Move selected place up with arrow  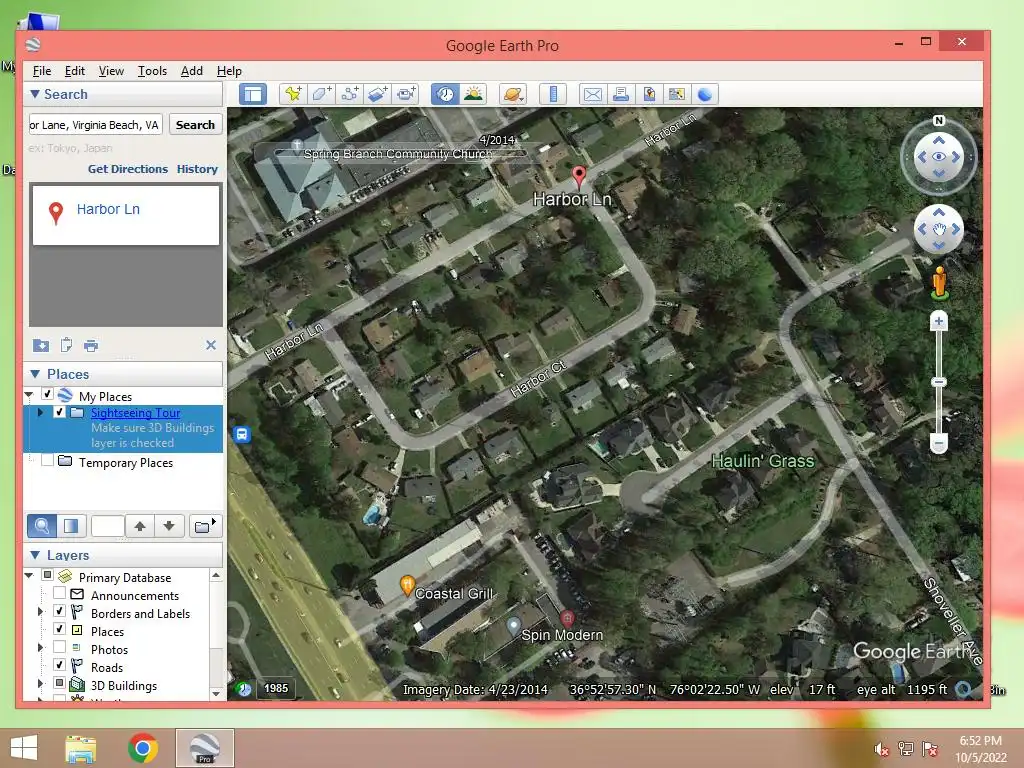pos(140,526)
